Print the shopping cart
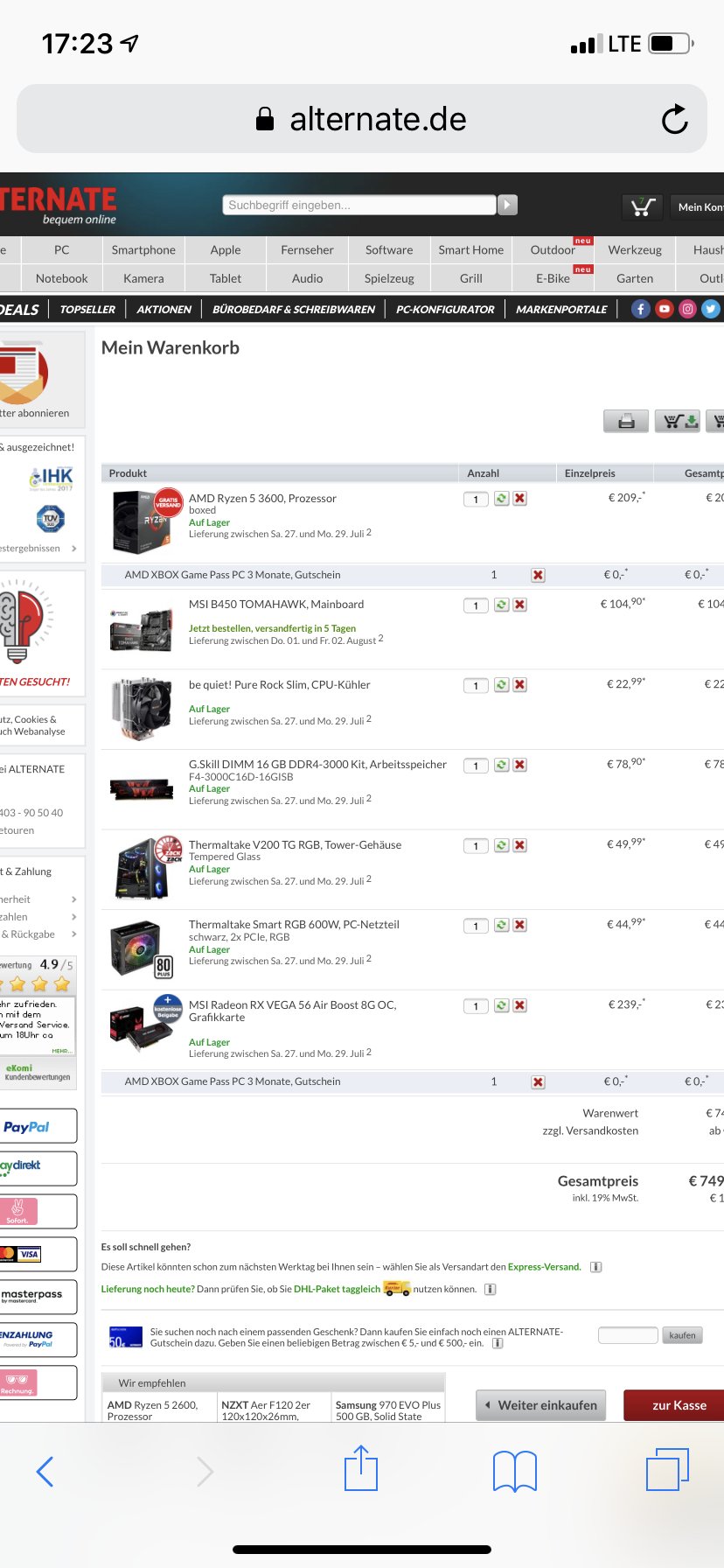 [626, 421]
